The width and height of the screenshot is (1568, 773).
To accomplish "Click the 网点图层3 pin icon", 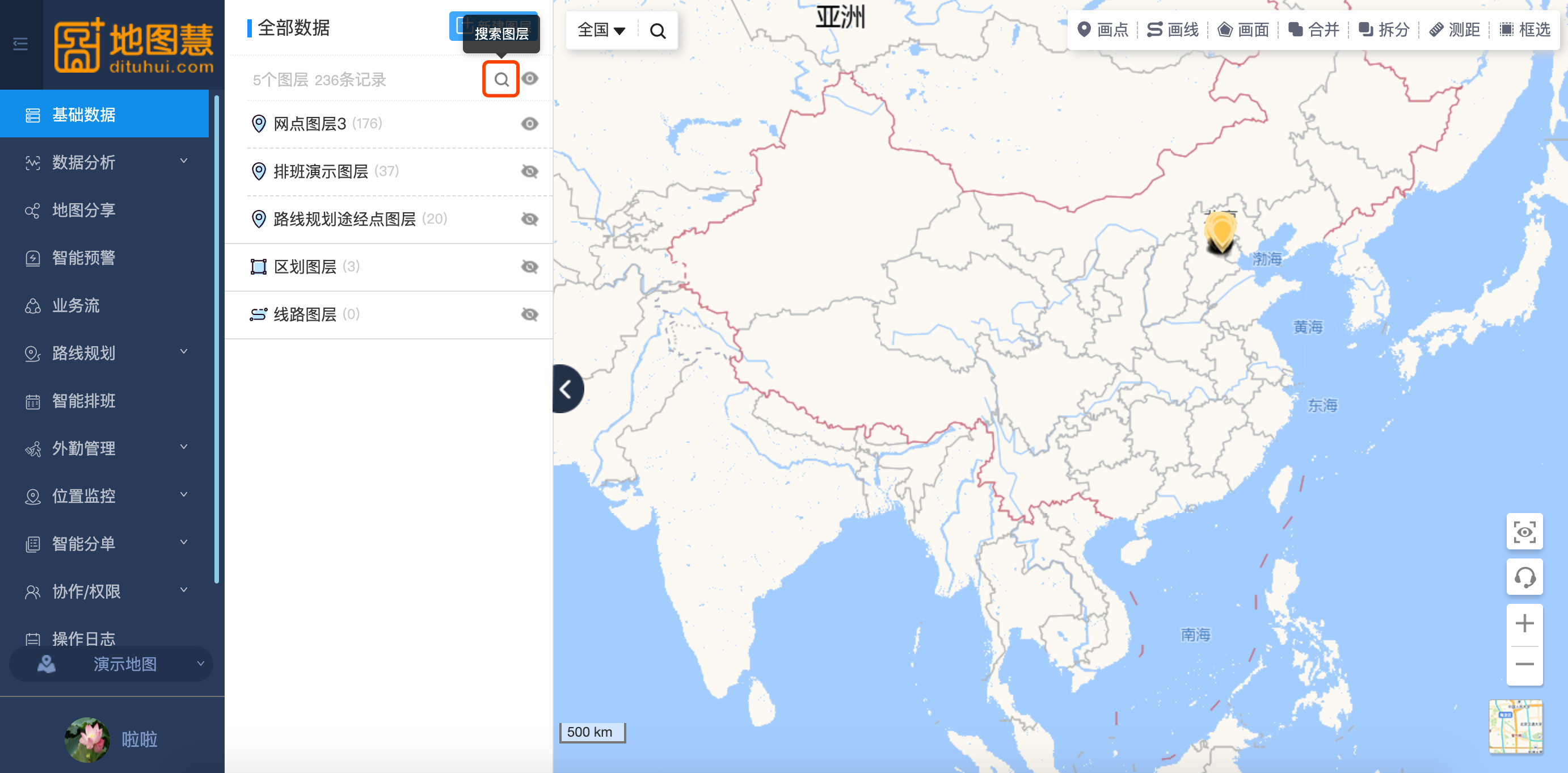I will pyautogui.click(x=259, y=124).
